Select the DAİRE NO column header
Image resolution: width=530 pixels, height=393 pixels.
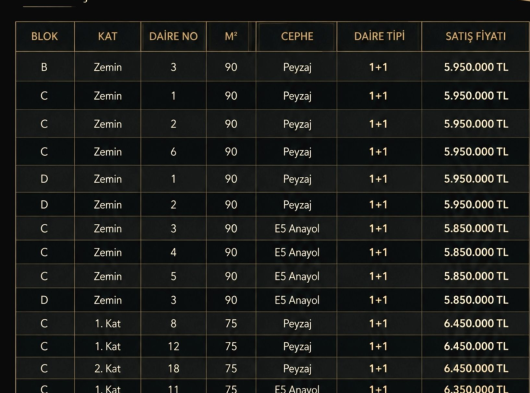pos(173,36)
